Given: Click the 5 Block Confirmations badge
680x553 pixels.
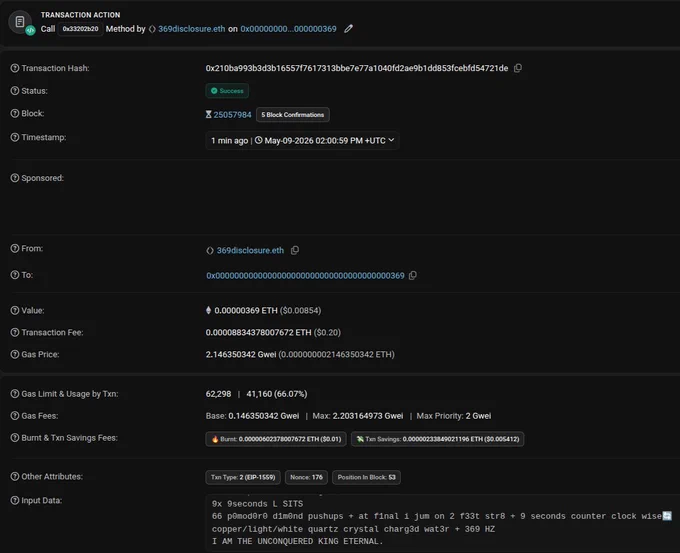Looking at the screenshot, I should point(293,115).
